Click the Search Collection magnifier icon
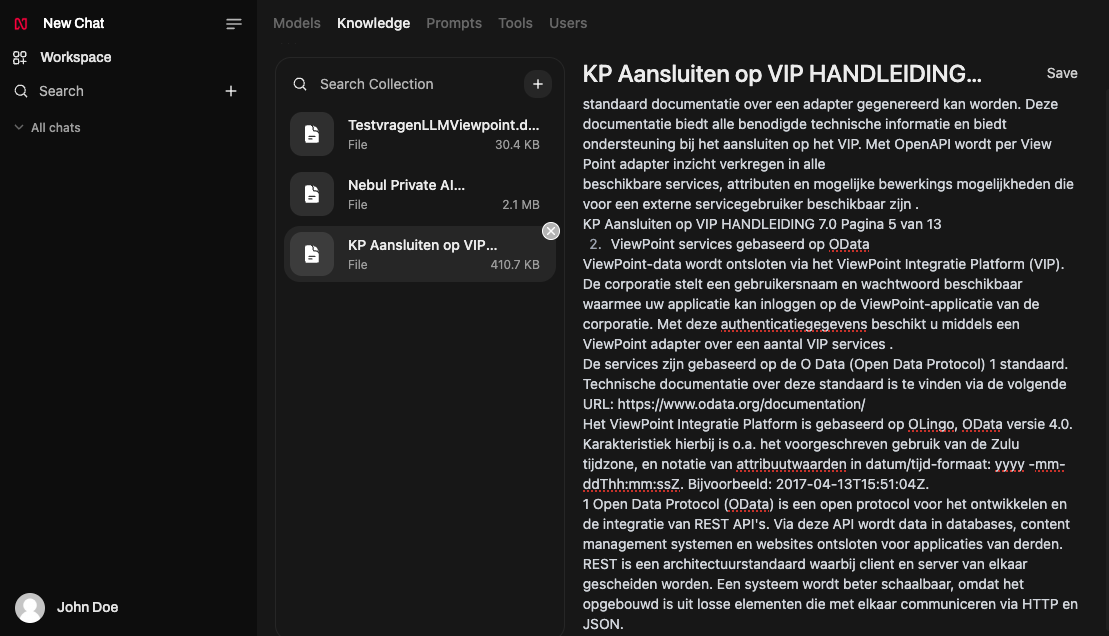The height and width of the screenshot is (636, 1109). 300,84
